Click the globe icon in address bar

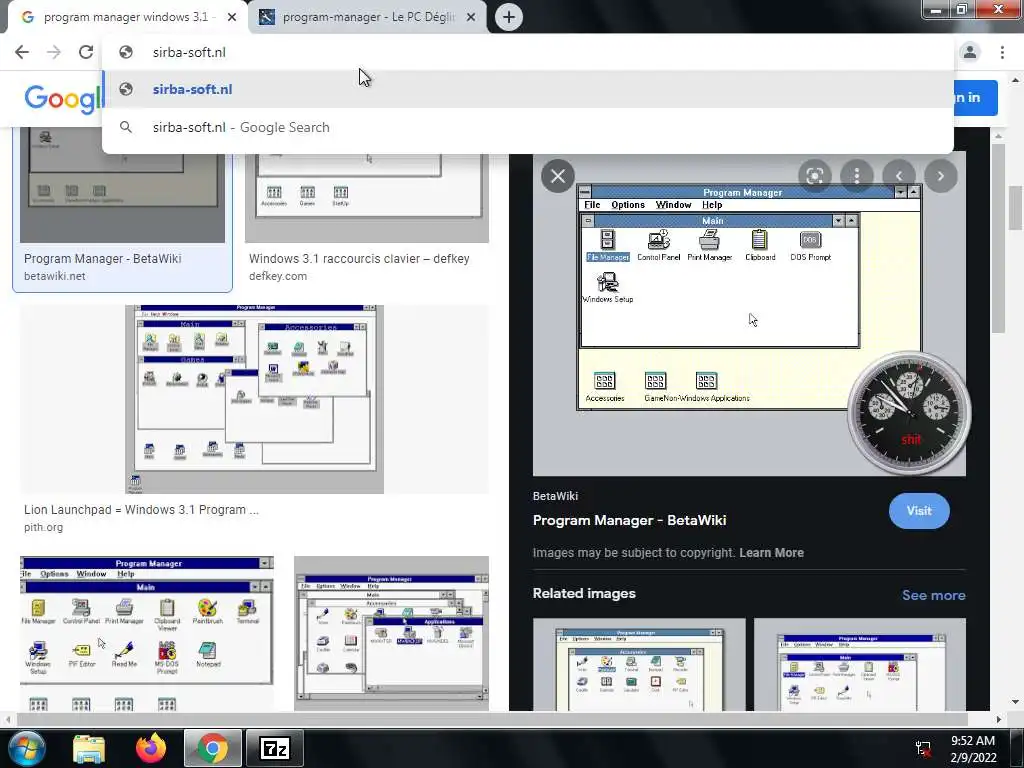[x=126, y=52]
